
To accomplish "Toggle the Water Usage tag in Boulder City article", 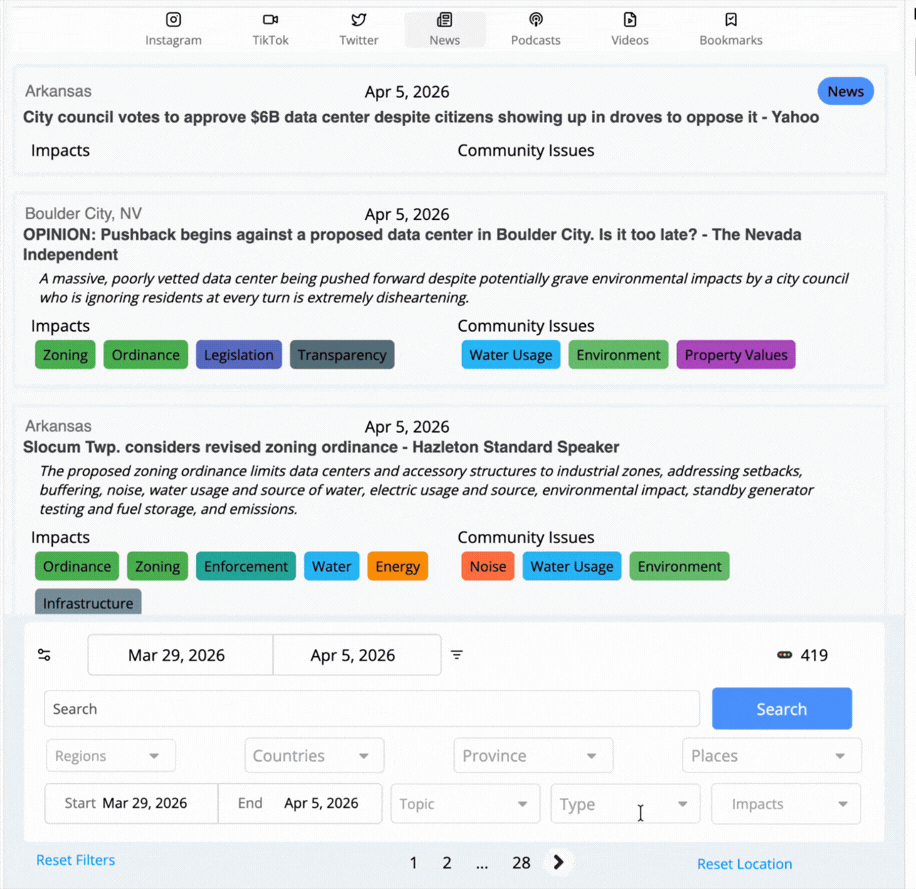I will tap(510, 355).
